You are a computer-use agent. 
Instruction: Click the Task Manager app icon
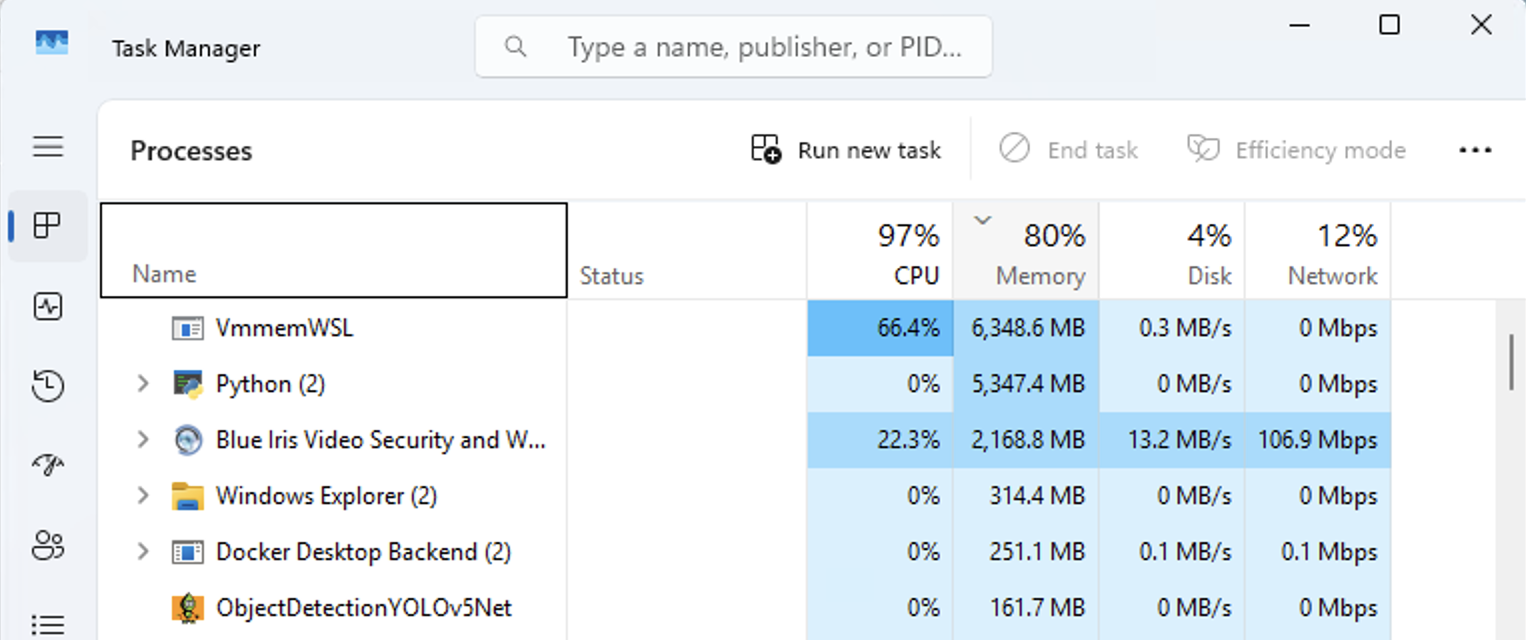52,43
